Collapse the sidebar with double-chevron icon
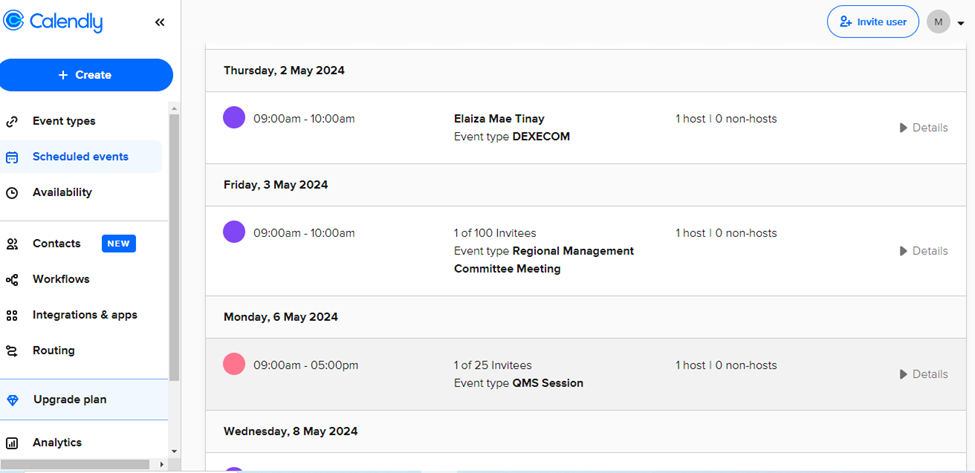 click(x=160, y=22)
